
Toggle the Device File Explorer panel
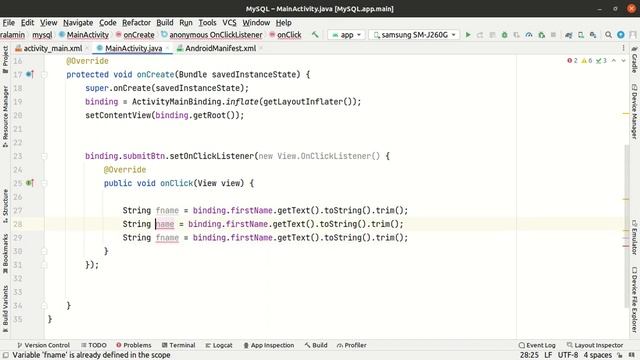pyautogui.click(x=634, y=300)
